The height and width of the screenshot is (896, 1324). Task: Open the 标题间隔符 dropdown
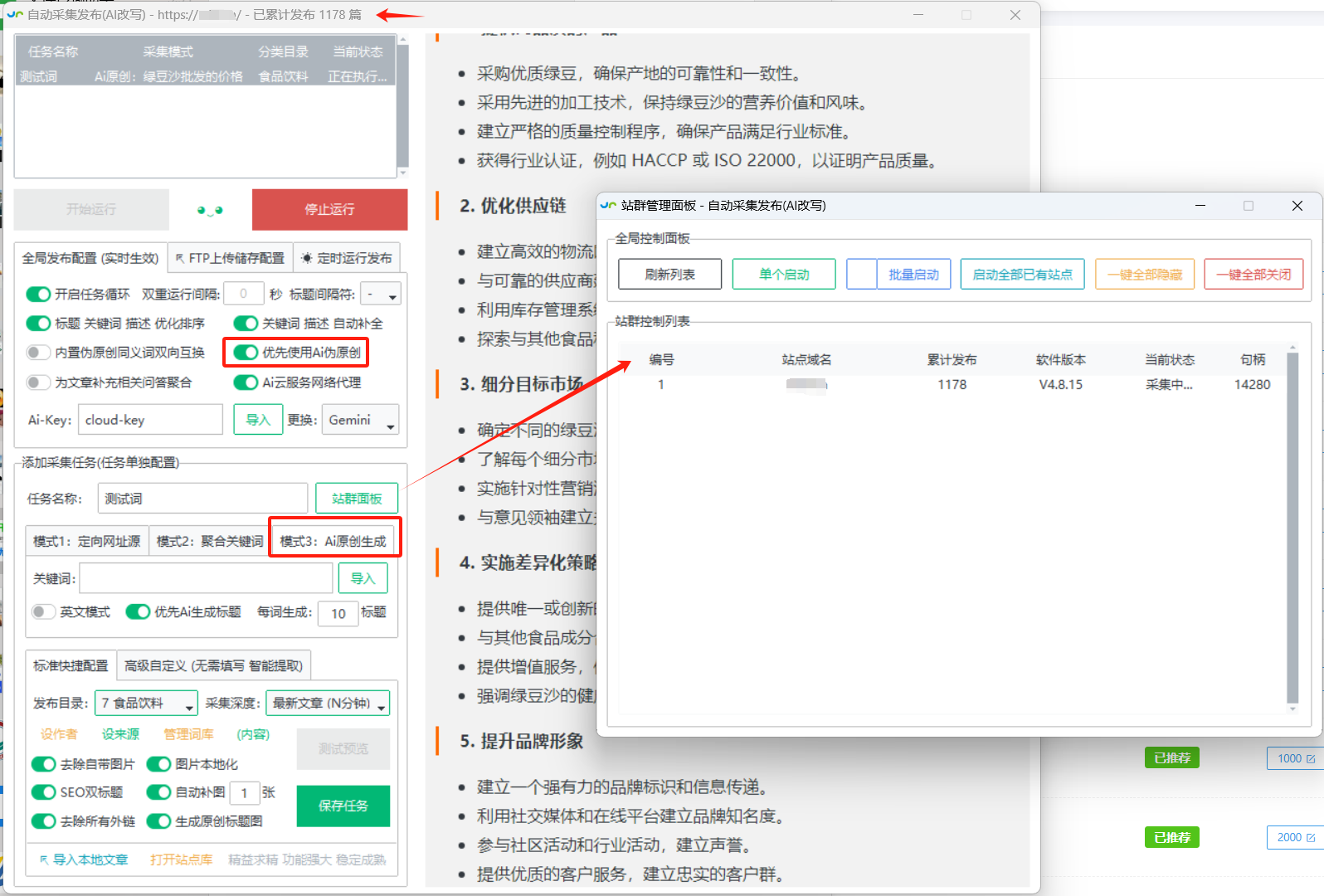pyautogui.click(x=382, y=295)
